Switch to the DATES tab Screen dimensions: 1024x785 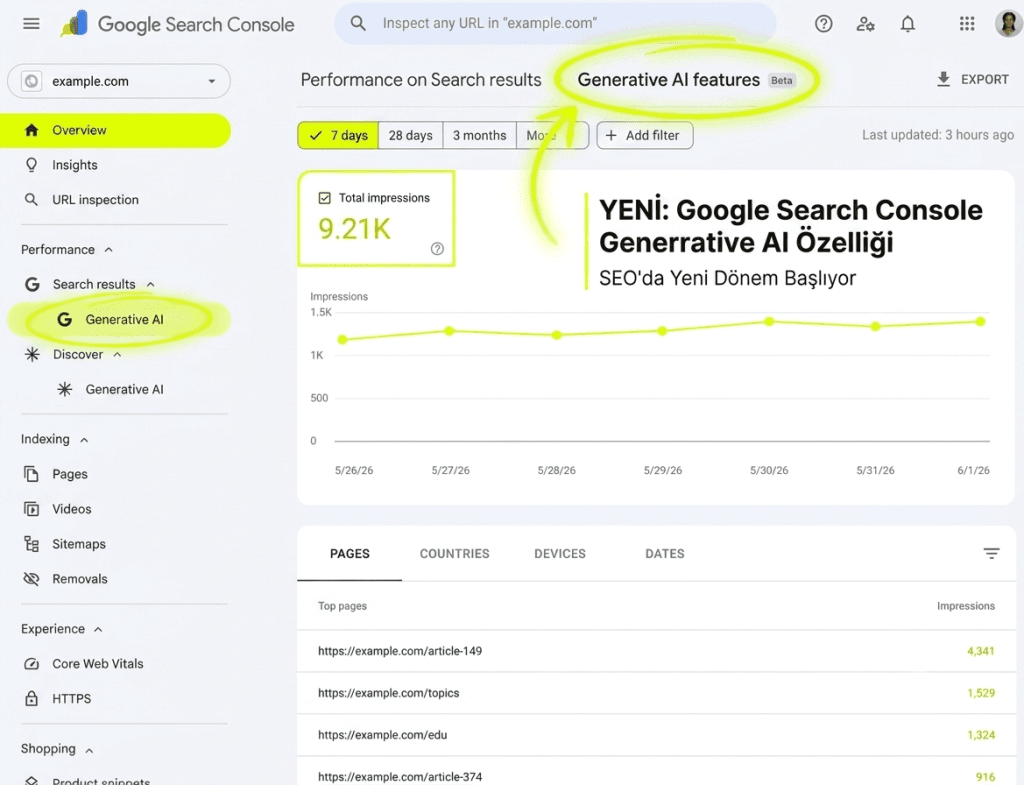coord(665,554)
